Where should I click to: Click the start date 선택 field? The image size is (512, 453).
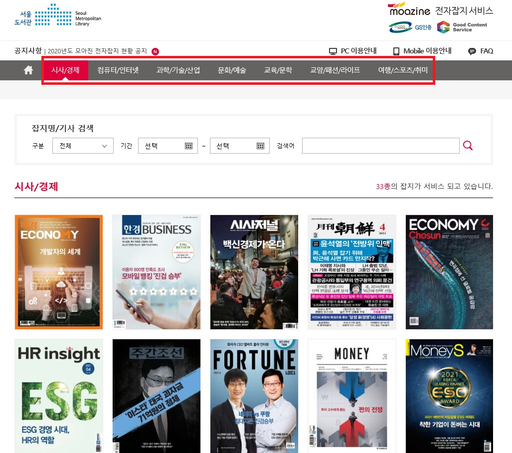[x=168, y=146]
